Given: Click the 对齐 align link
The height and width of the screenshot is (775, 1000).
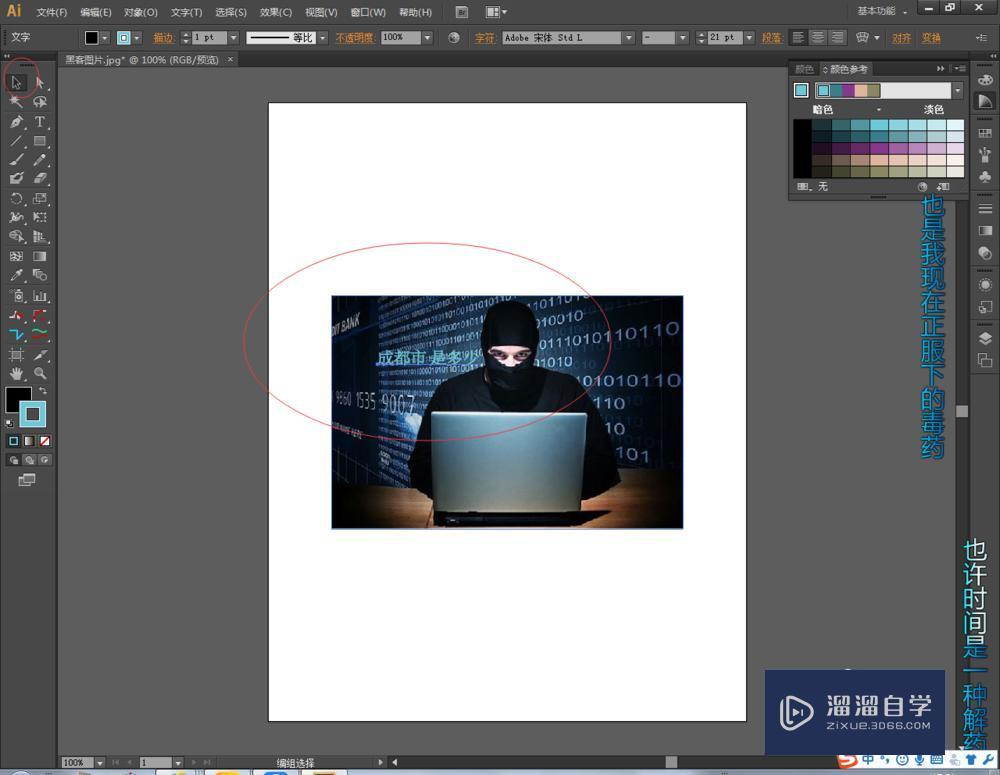Looking at the screenshot, I should [x=901, y=38].
